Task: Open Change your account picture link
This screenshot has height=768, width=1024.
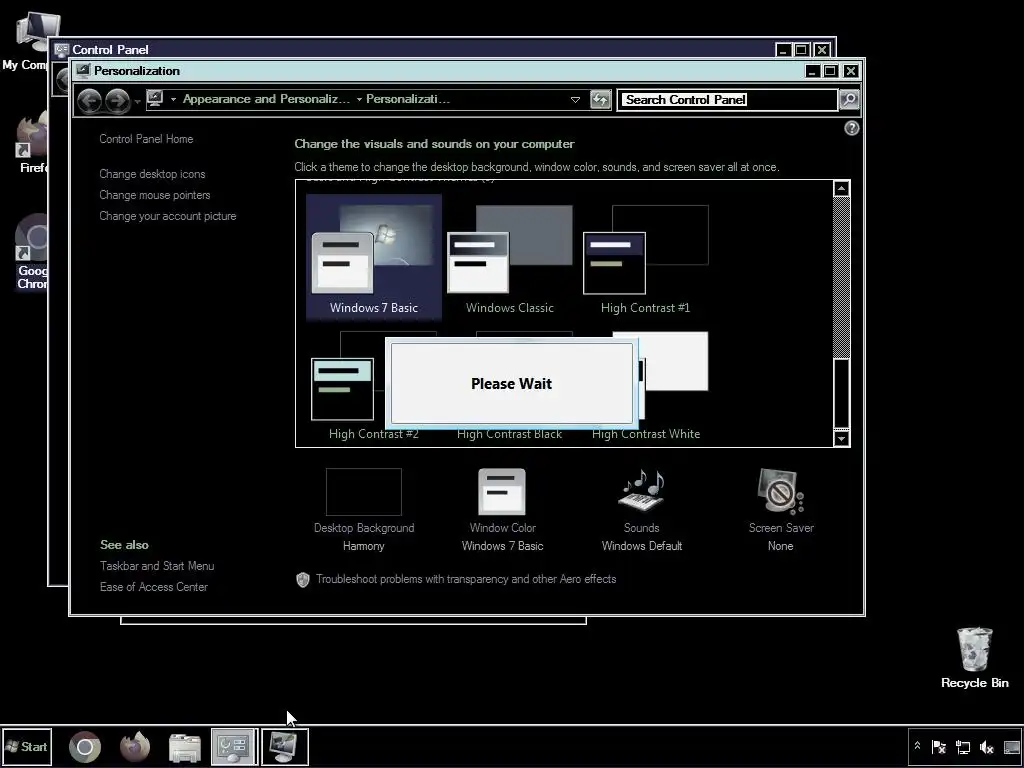Action: (168, 216)
